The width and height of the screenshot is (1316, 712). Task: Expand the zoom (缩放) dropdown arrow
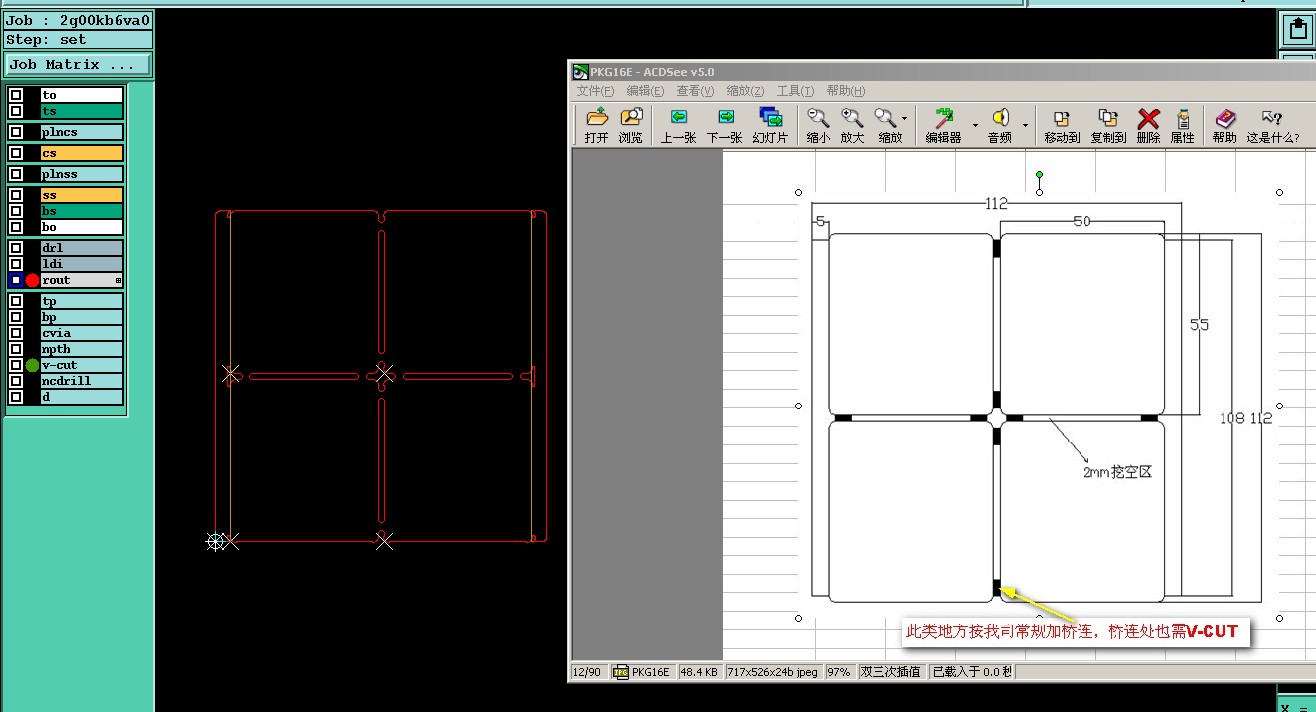[905, 119]
